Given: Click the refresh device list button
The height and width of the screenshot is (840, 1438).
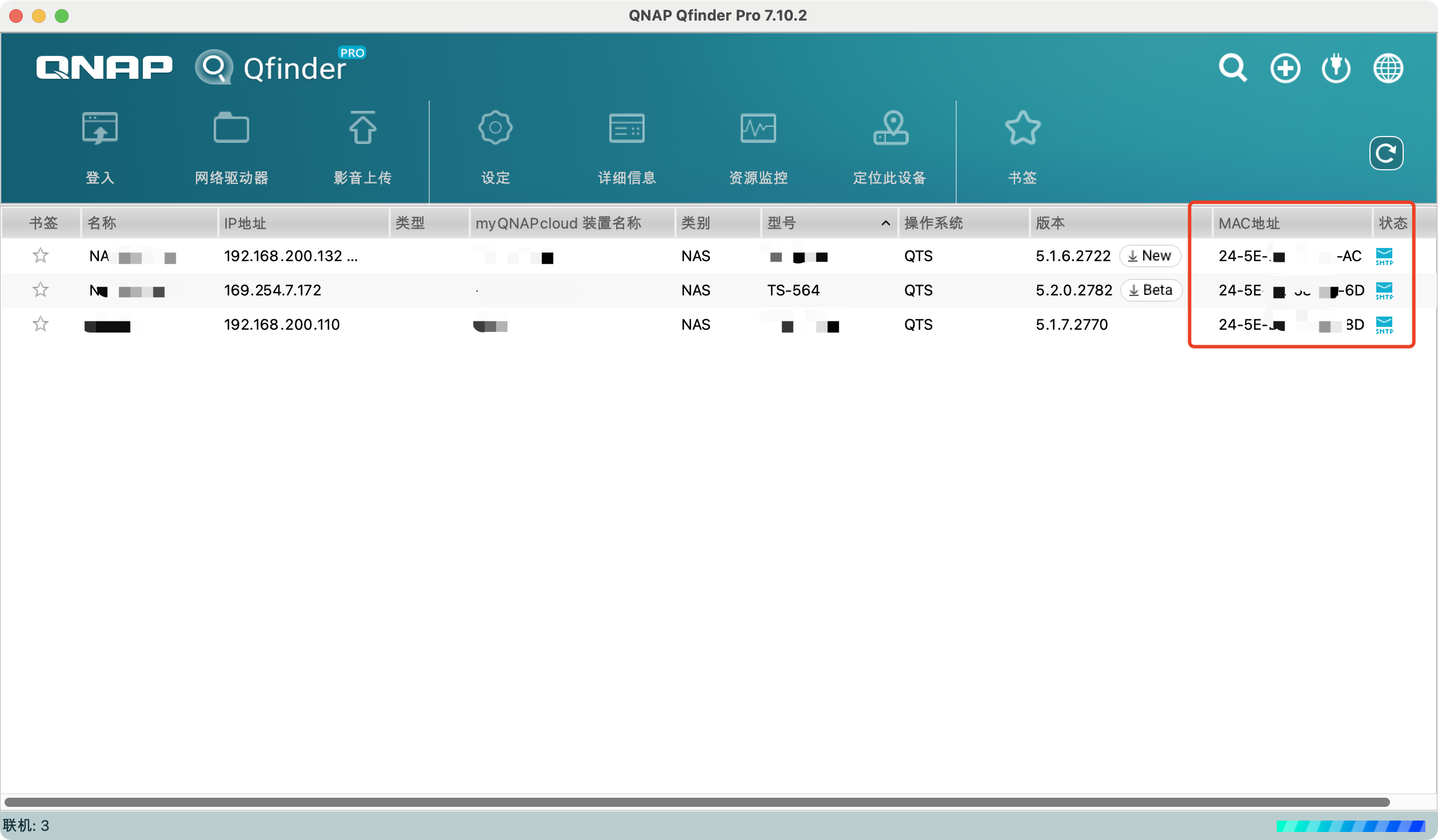Looking at the screenshot, I should coord(1386,153).
